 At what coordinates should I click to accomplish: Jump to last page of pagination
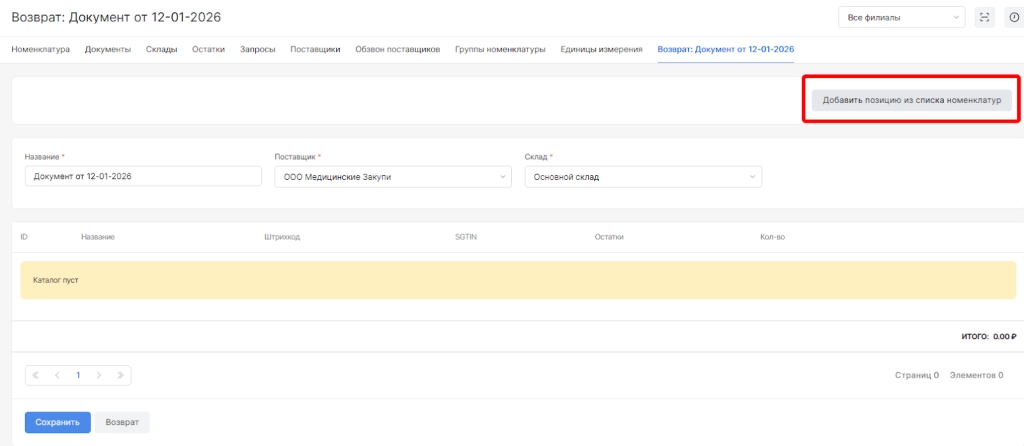point(120,375)
